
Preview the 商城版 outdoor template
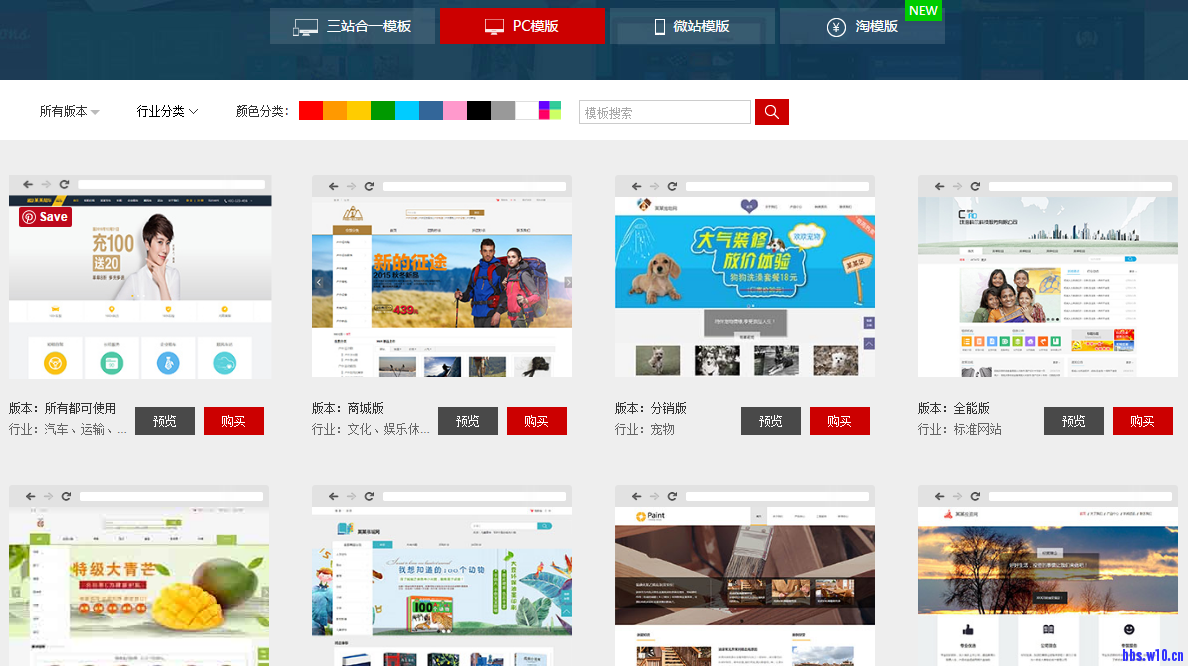(x=467, y=421)
